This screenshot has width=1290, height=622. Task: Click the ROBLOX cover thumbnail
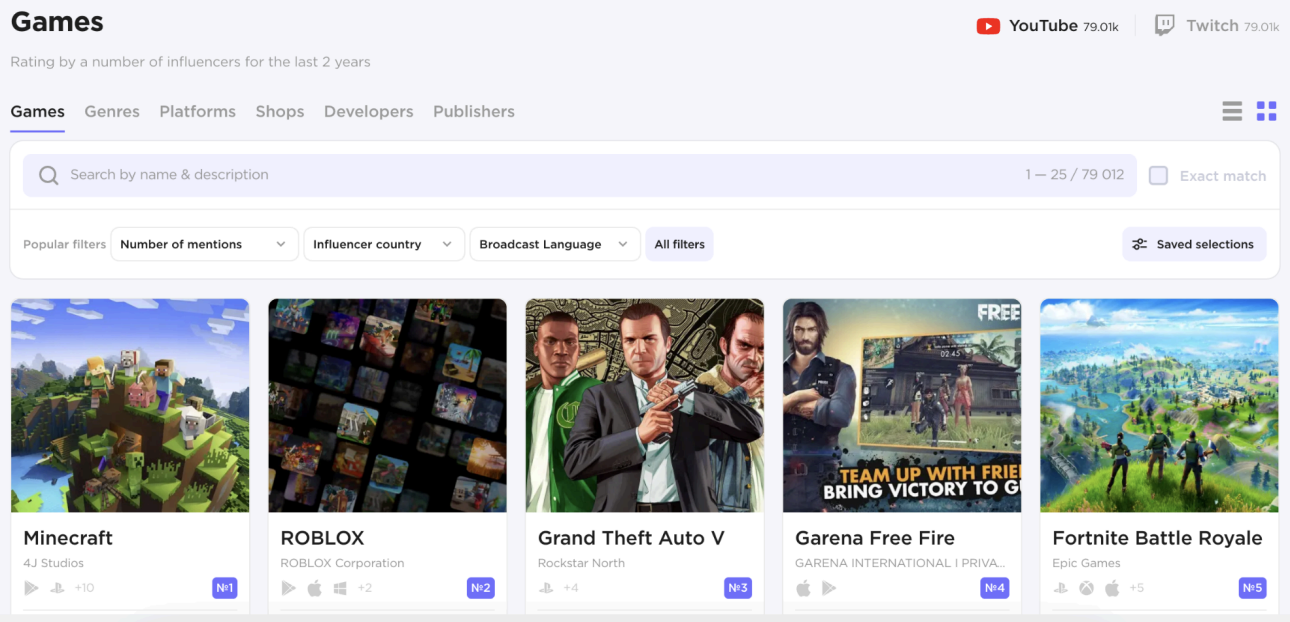point(387,405)
